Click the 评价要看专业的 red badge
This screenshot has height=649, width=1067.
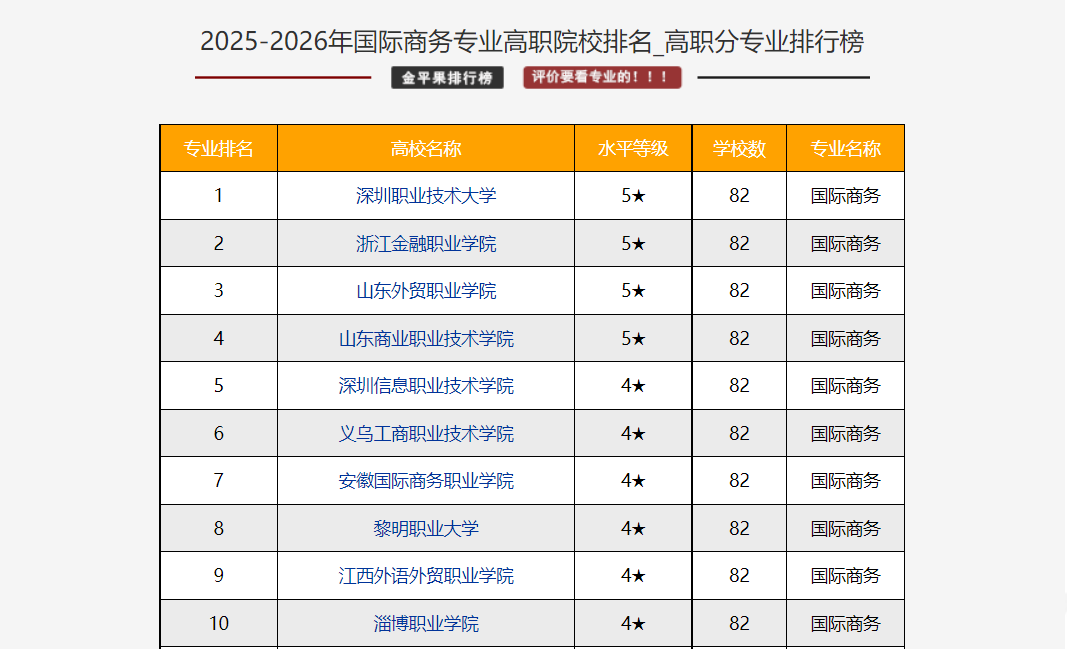601,78
